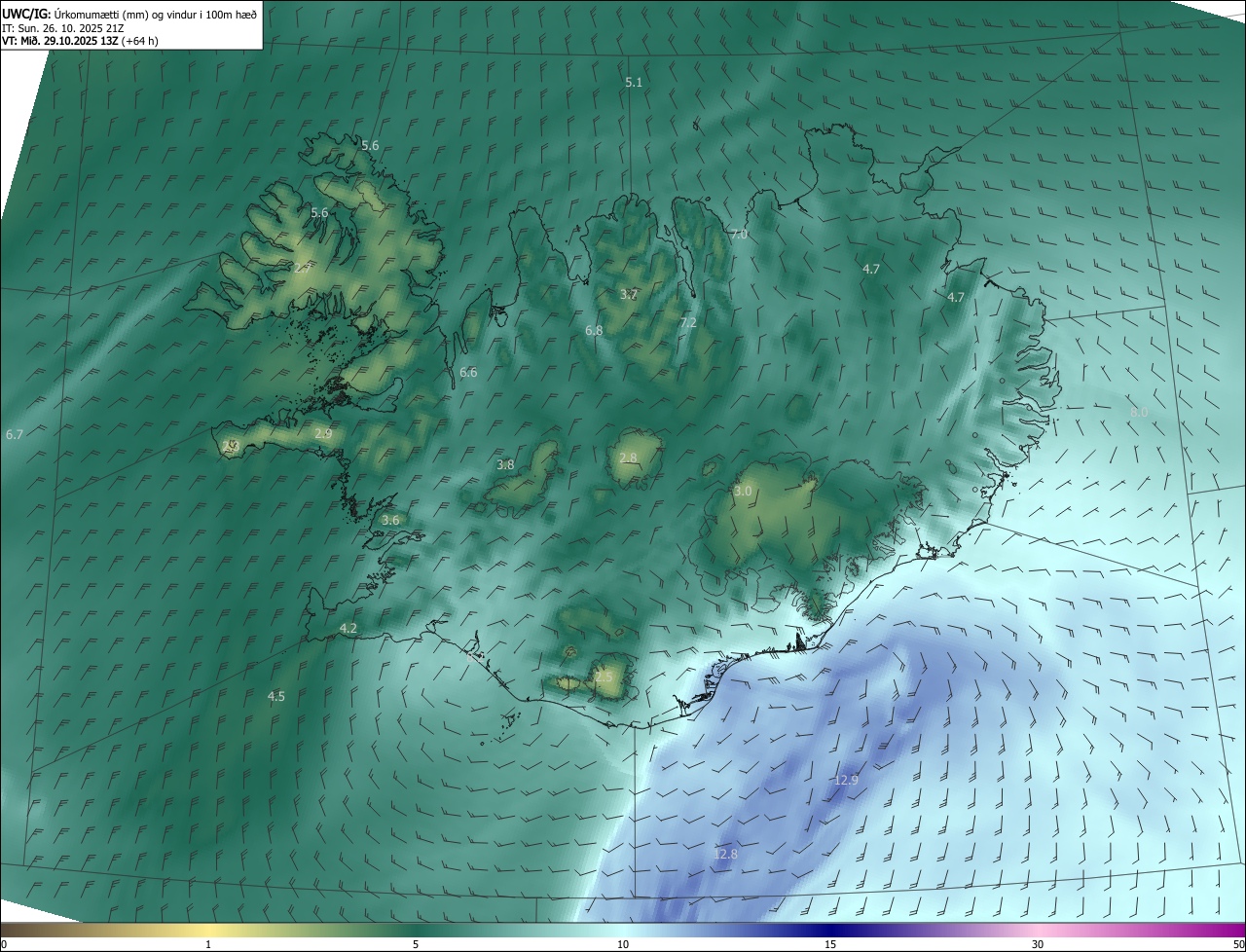Image resolution: width=1246 pixels, height=952 pixels.
Task: Click the 3.6 value label
Action: coord(390,521)
